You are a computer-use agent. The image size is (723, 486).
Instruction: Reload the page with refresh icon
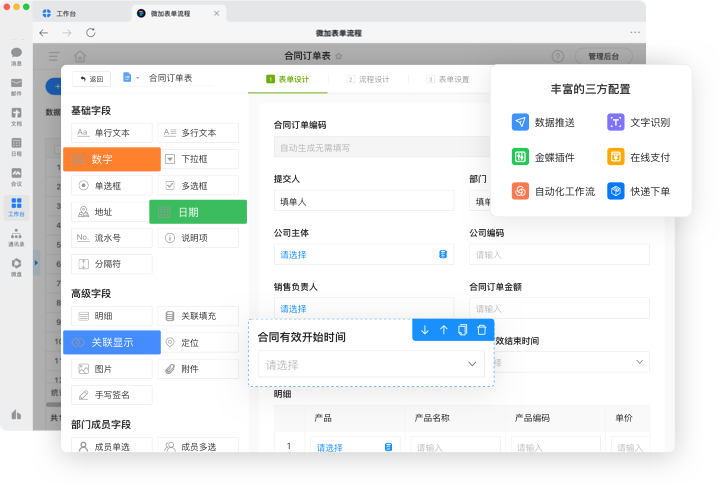pos(91,33)
